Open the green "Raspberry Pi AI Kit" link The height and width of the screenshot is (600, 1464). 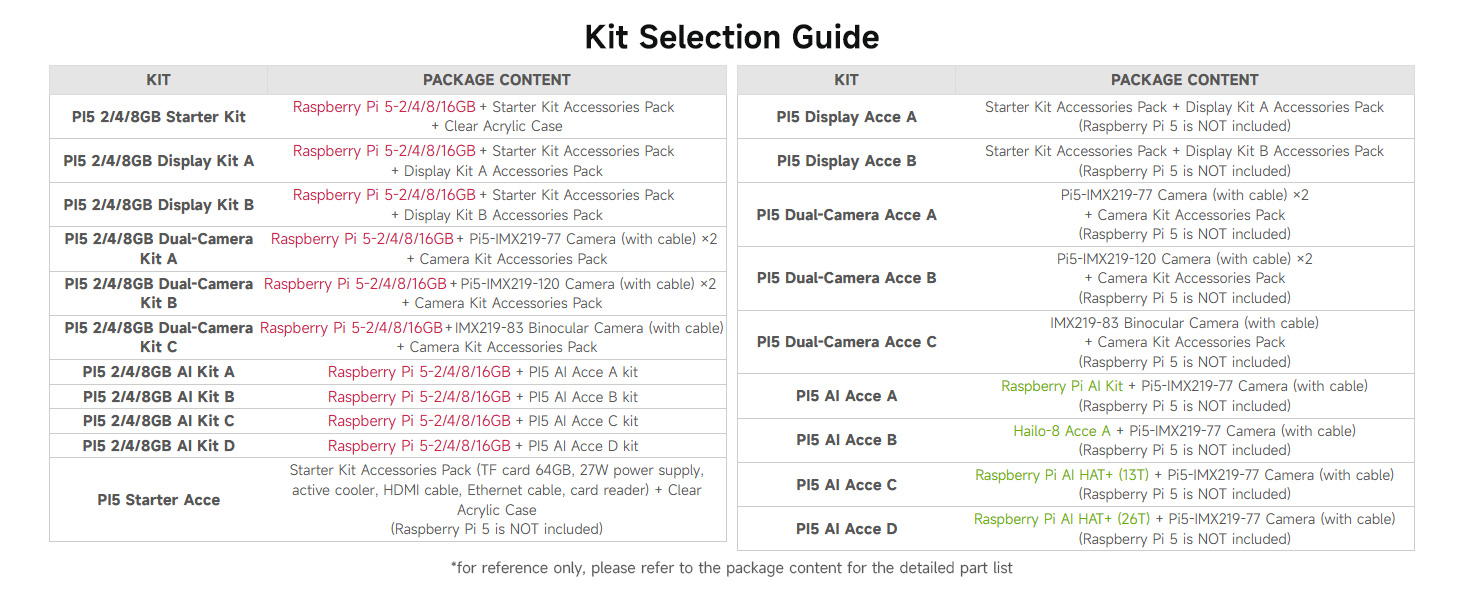[x=1062, y=386]
